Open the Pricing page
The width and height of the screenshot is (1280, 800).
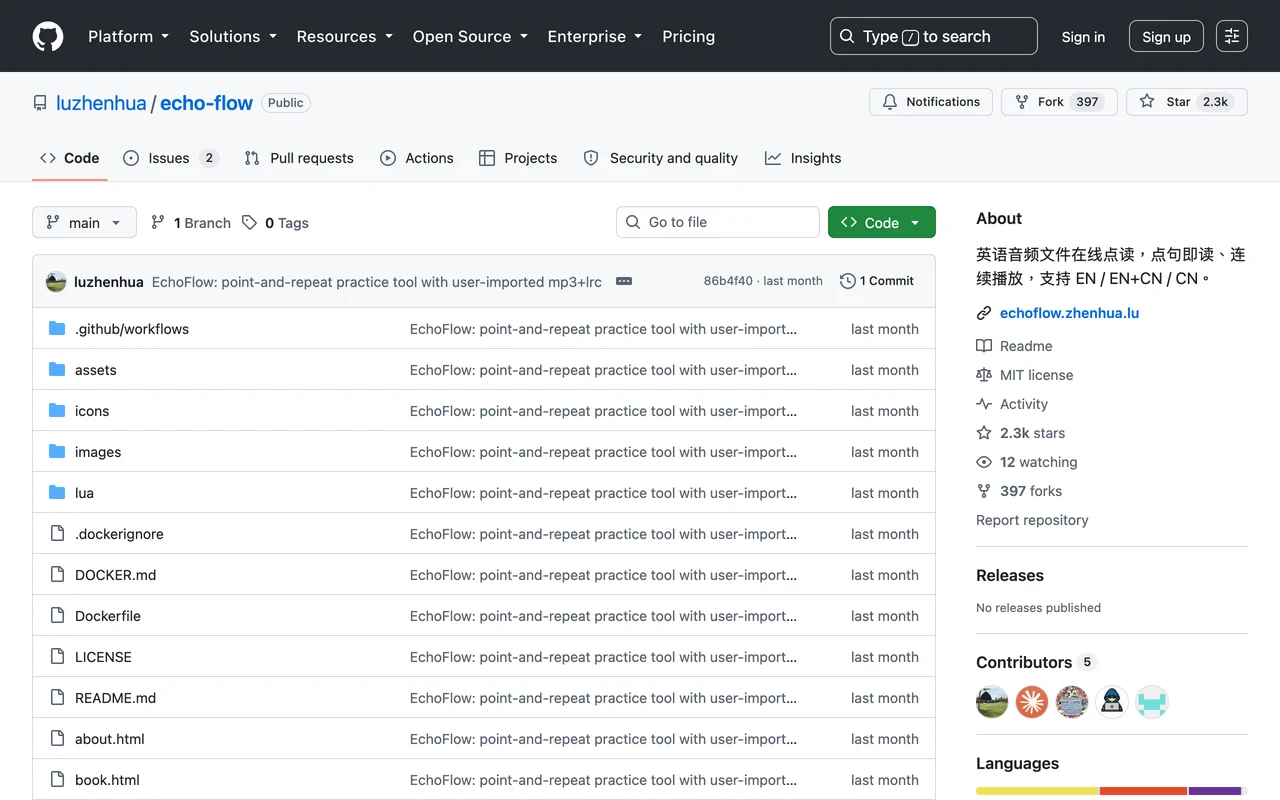click(689, 36)
